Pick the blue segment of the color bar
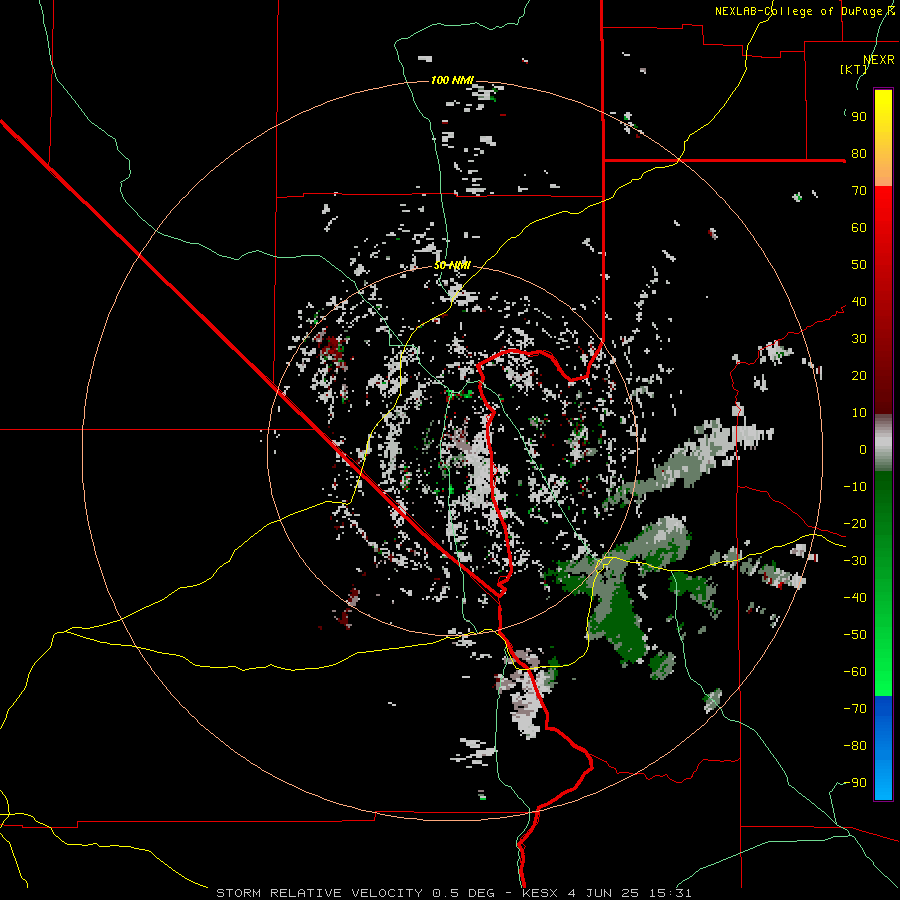This screenshot has width=900, height=900. pos(883,746)
